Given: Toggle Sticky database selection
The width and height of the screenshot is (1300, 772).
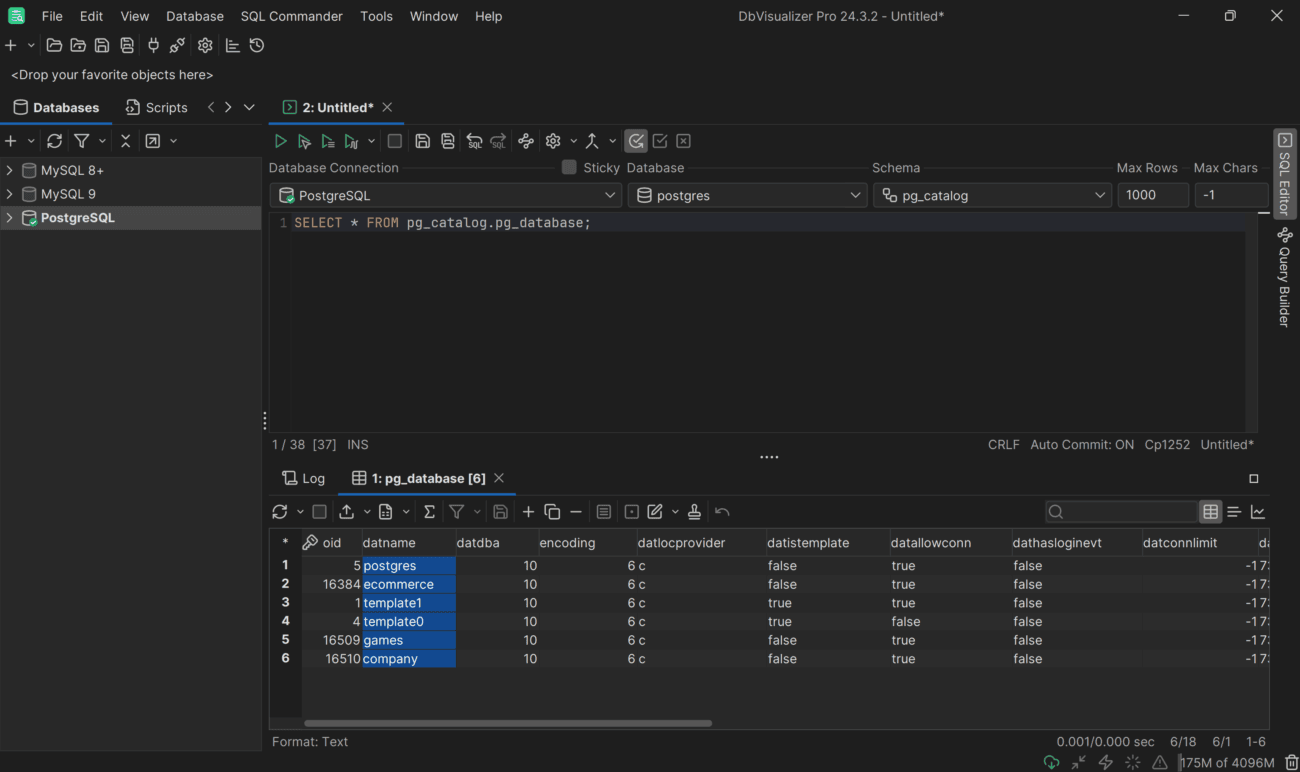Looking at the screenshot, I should [568, 167].
